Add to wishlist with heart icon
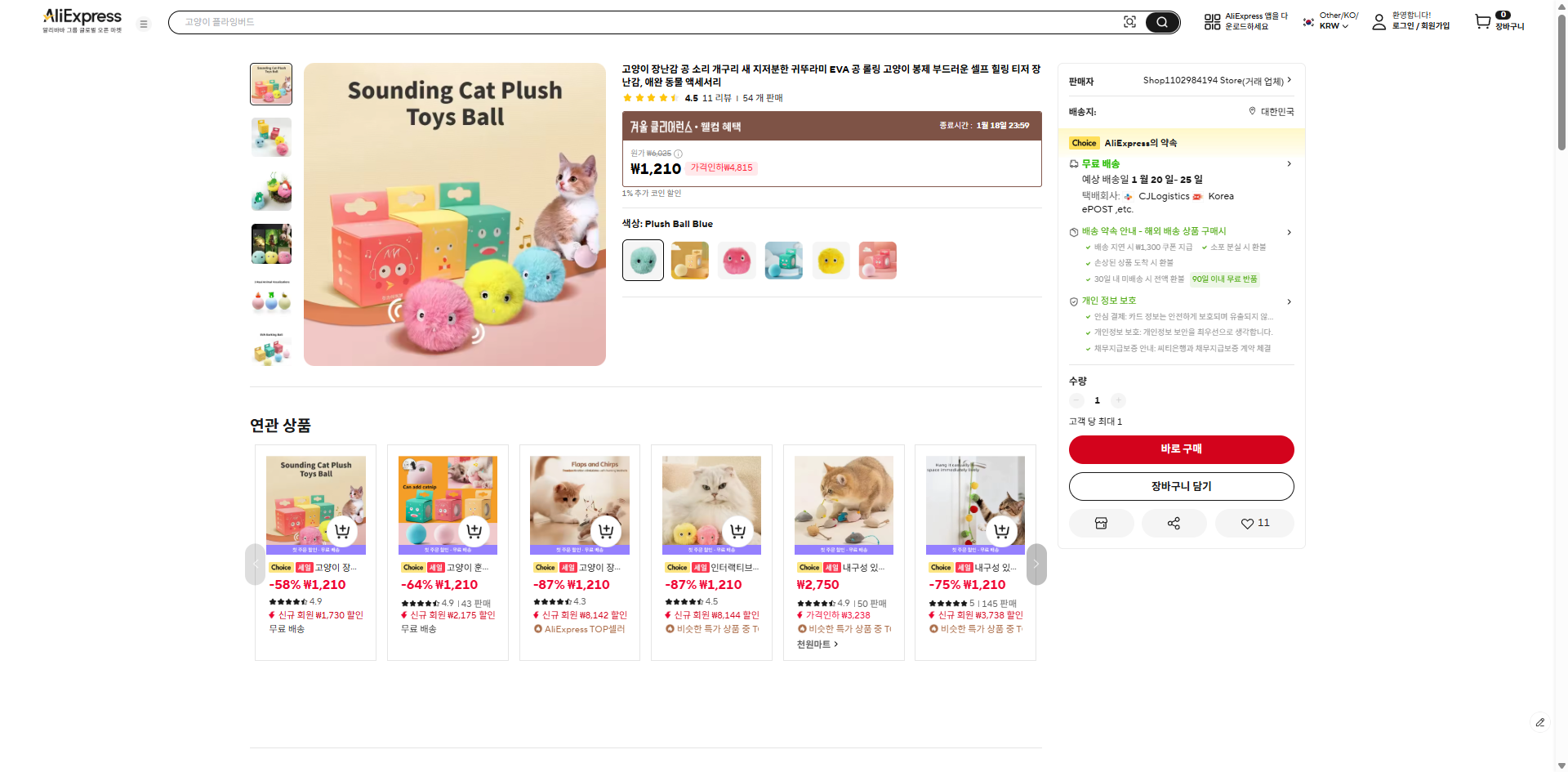The width and height of the screenshot is (1568, 772). coord(1254,523)
